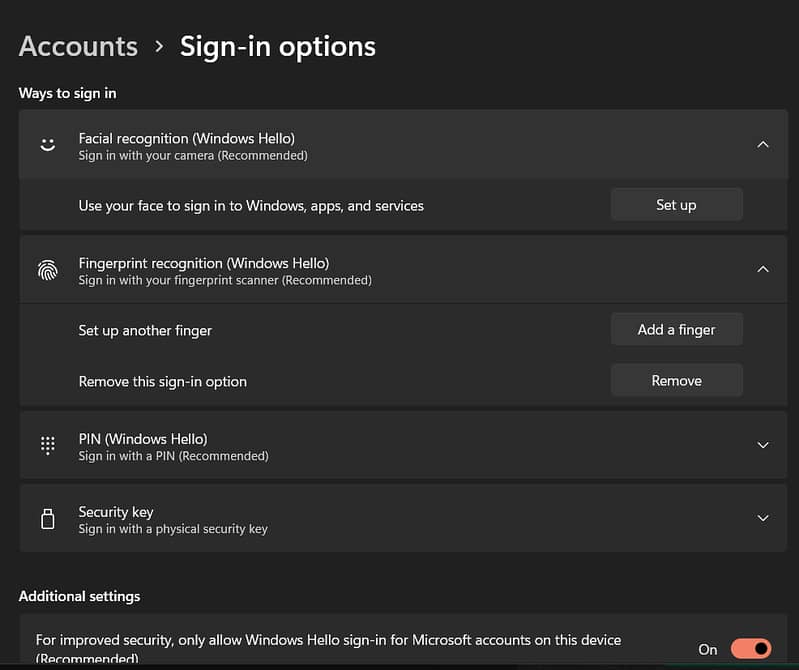
Task: Click the Fingerprint recognition icon
Action: click(x=47, y=270)
